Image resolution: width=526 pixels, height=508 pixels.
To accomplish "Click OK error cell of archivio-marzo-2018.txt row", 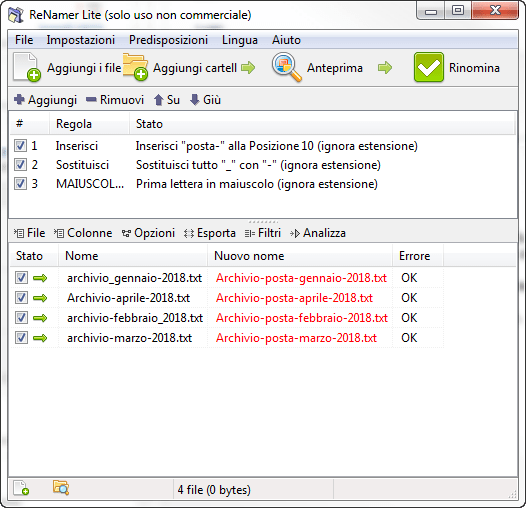I will (409, 338).
